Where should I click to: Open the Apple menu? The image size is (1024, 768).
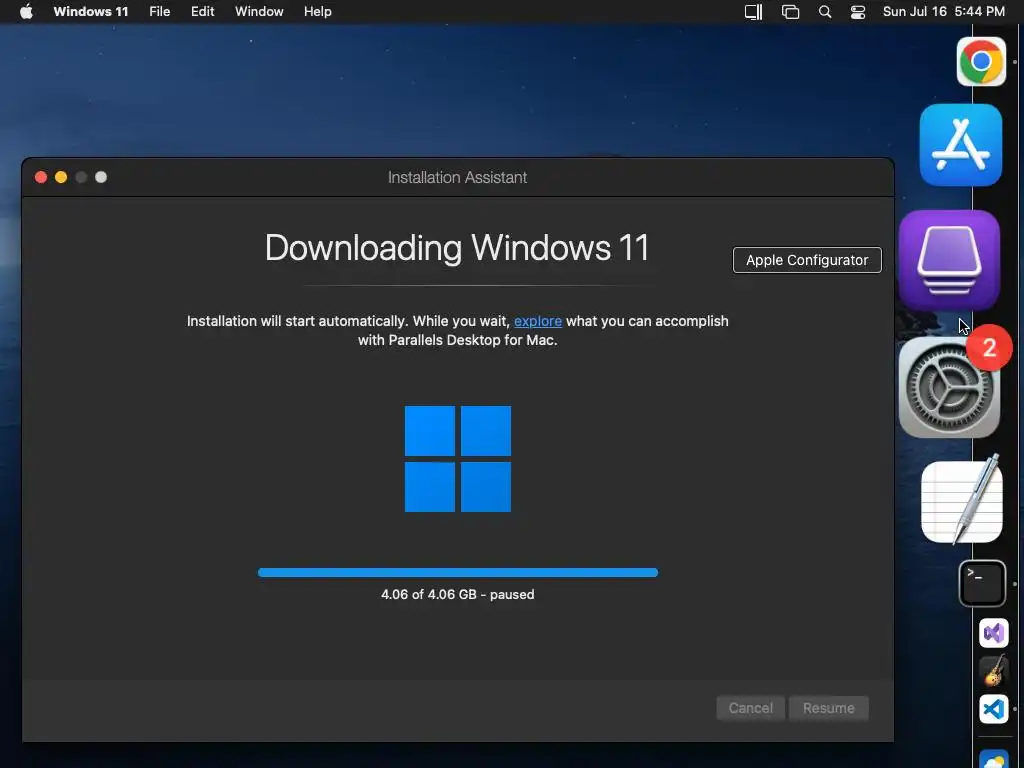[26, 12]
